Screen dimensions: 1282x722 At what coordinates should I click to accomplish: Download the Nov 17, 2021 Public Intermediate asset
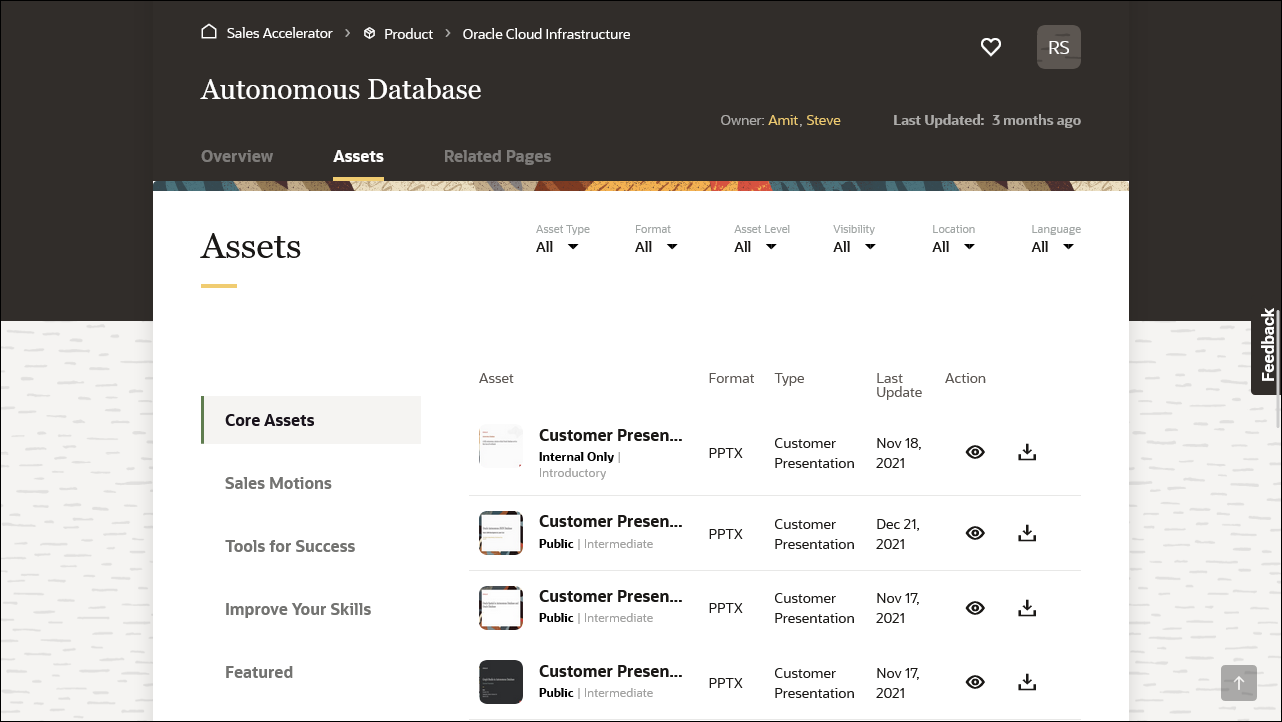(x=1027, y=607)
